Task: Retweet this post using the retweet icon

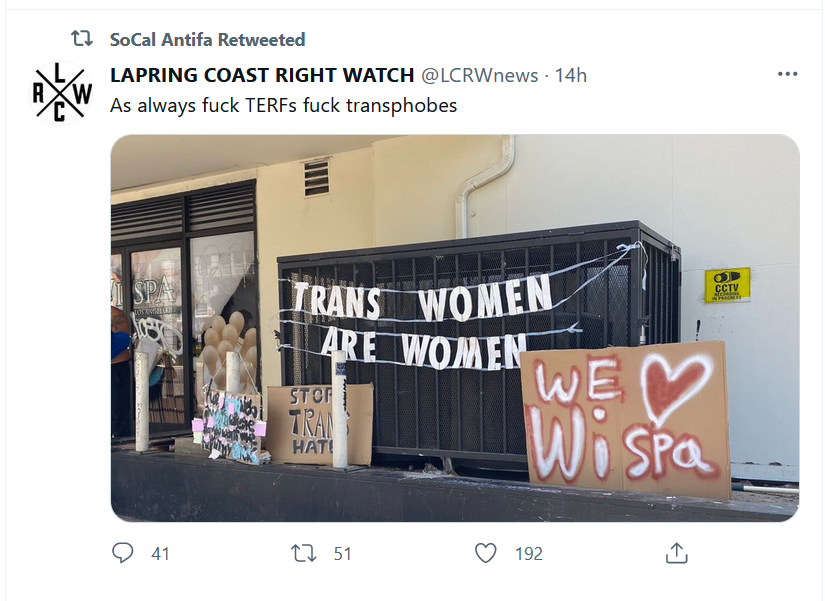Action: point(304,553)
